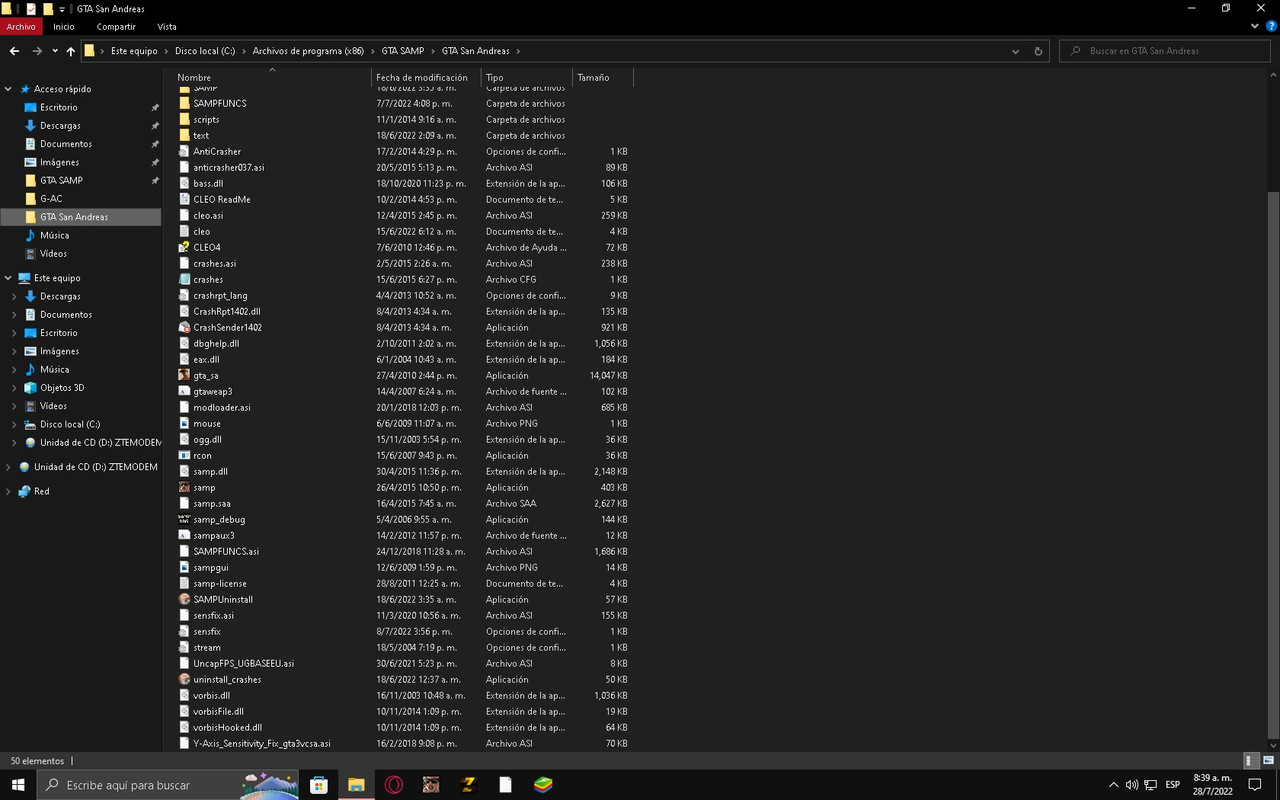Open the Customize Quick Access Toolbar dropdown
Screen dimensions: 1280x800
[x=63, y=9]
